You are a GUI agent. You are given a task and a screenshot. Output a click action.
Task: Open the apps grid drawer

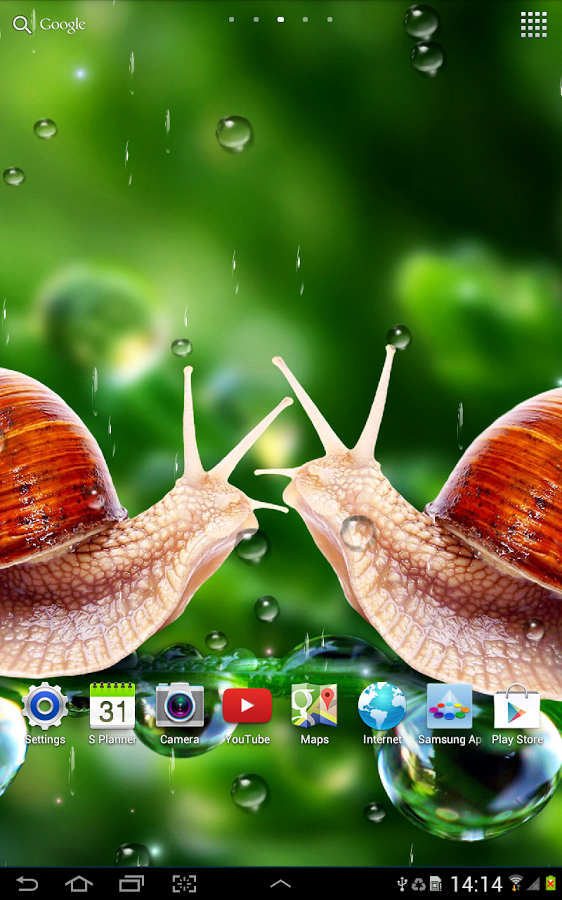point(533,25)
